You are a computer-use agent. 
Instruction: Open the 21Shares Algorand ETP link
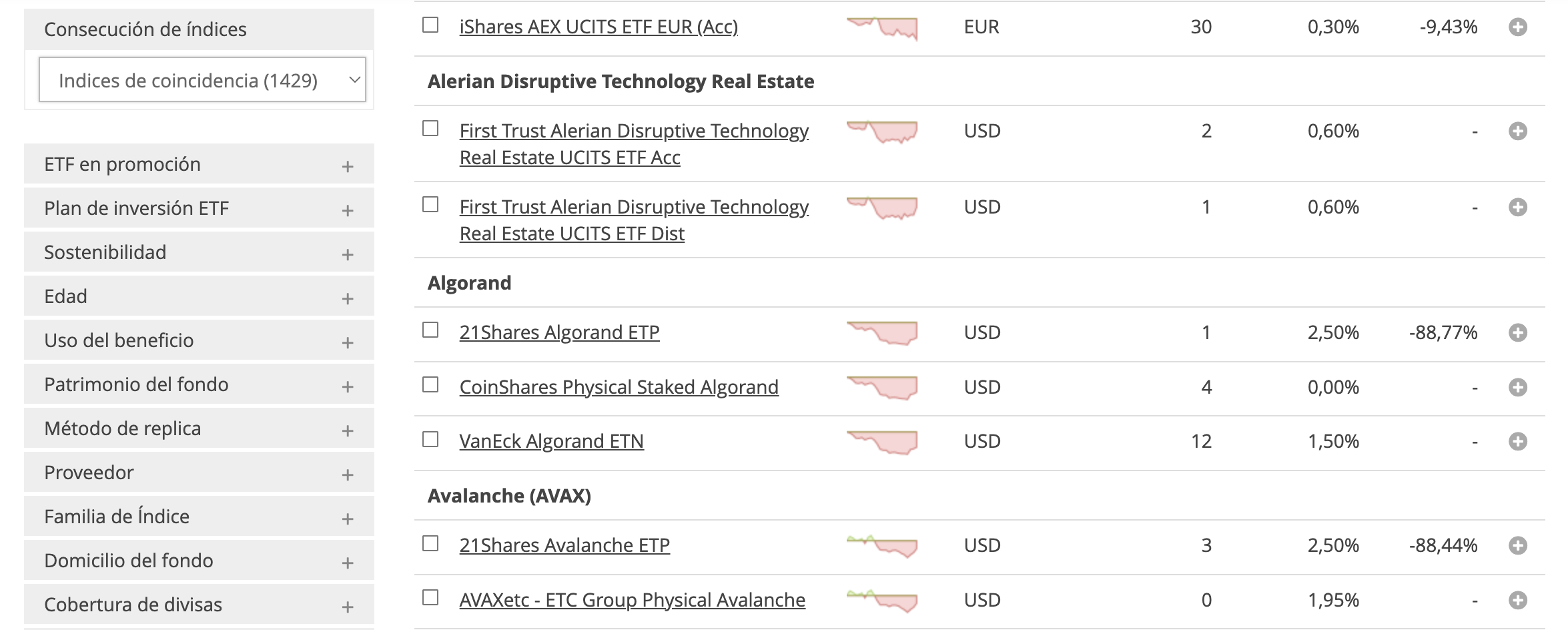[x=559, y=332]
